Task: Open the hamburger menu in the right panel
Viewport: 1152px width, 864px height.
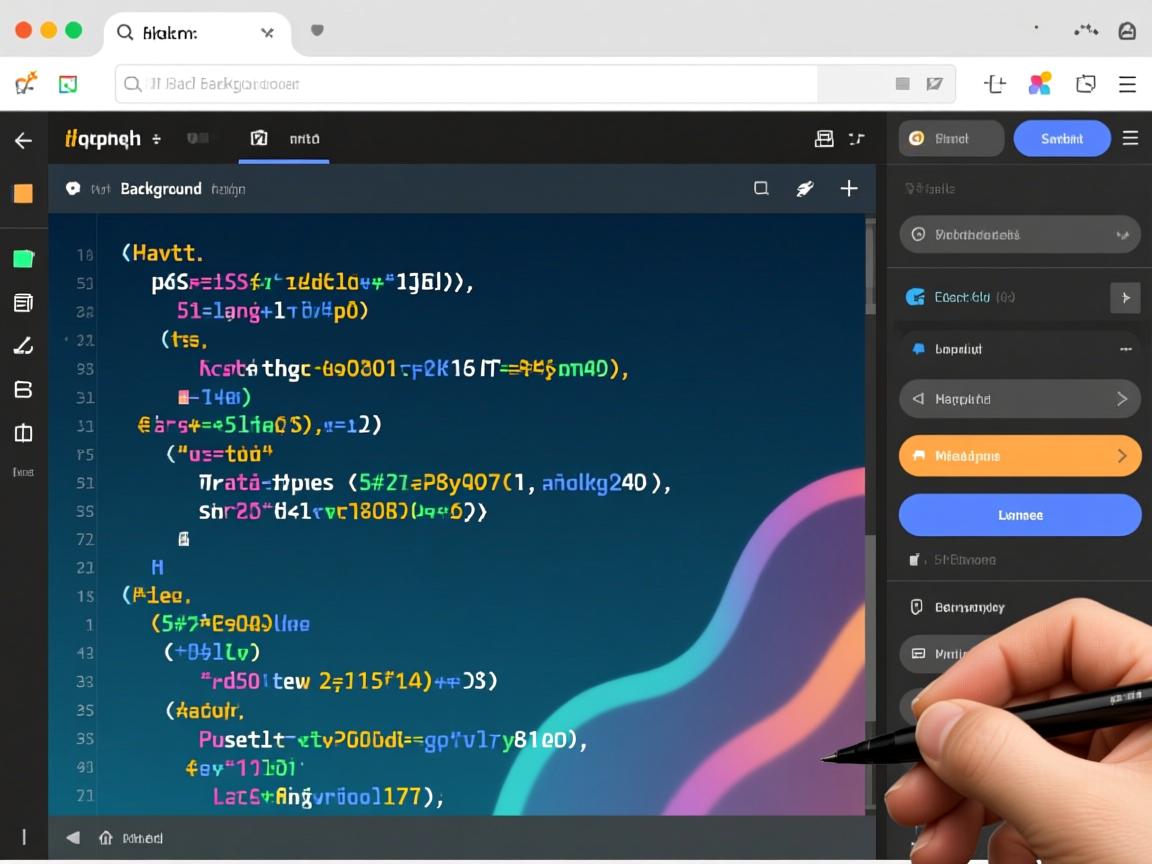Action: click(1130, 138)
